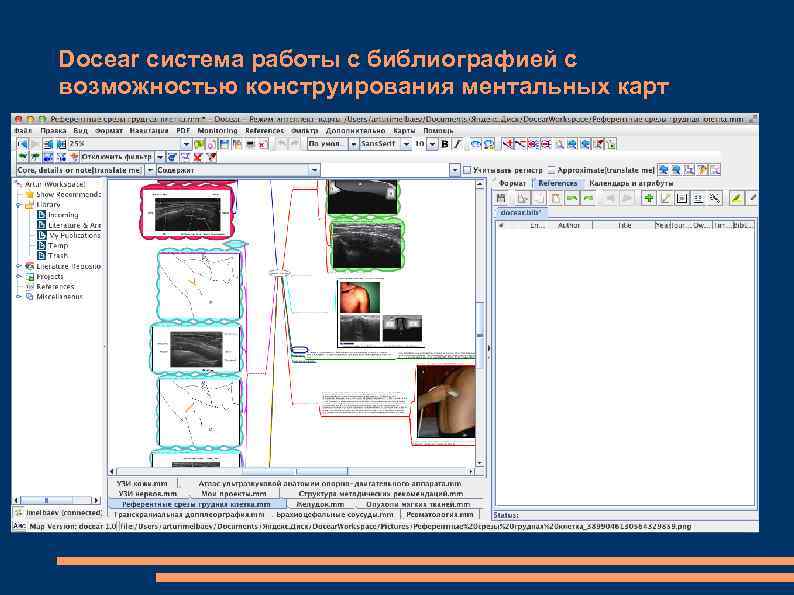Select the docear.bib tab
This screenshot has height=595, width=794.
521,213
